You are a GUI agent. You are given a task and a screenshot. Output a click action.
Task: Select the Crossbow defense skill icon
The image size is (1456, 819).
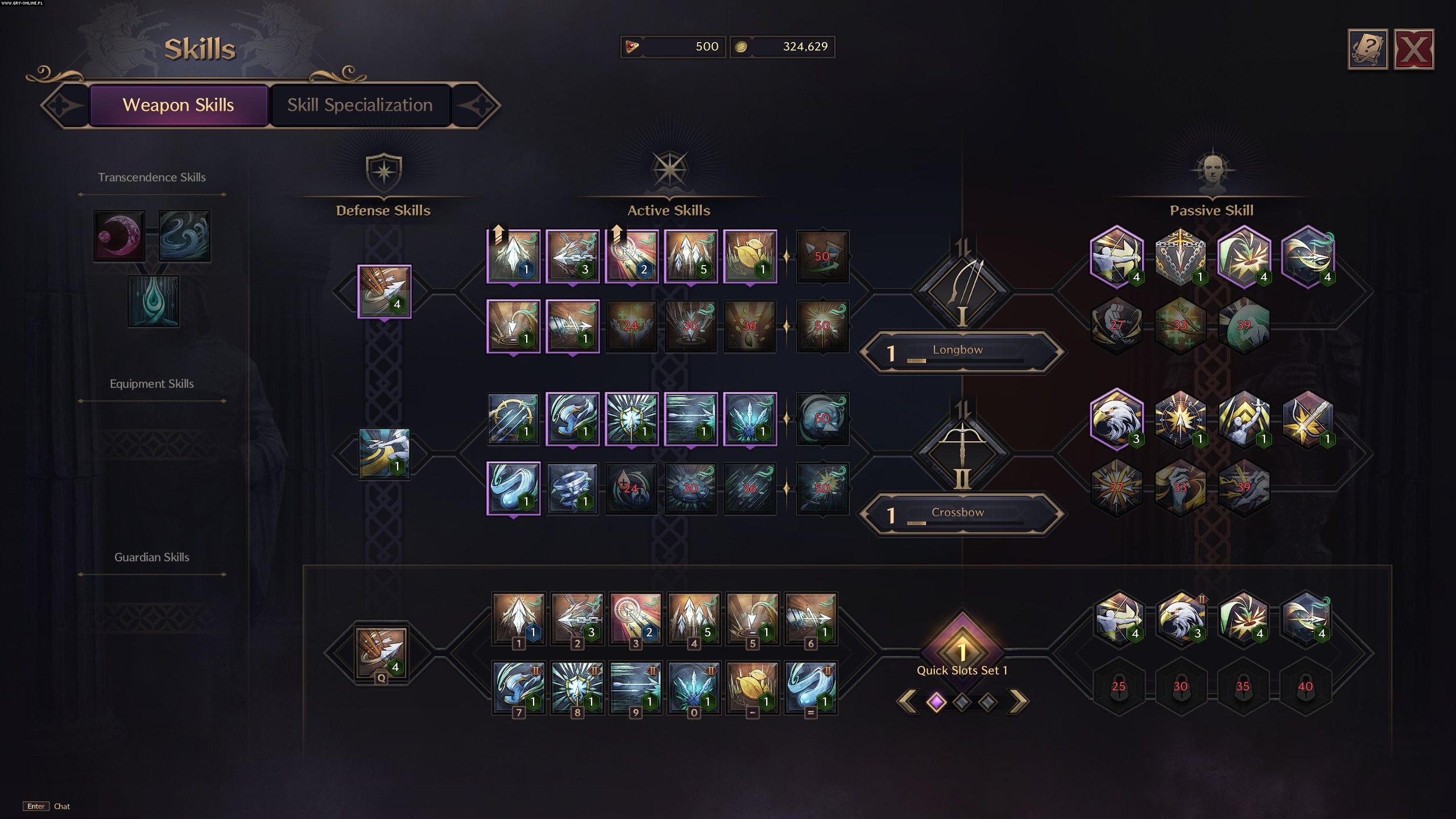384,454
